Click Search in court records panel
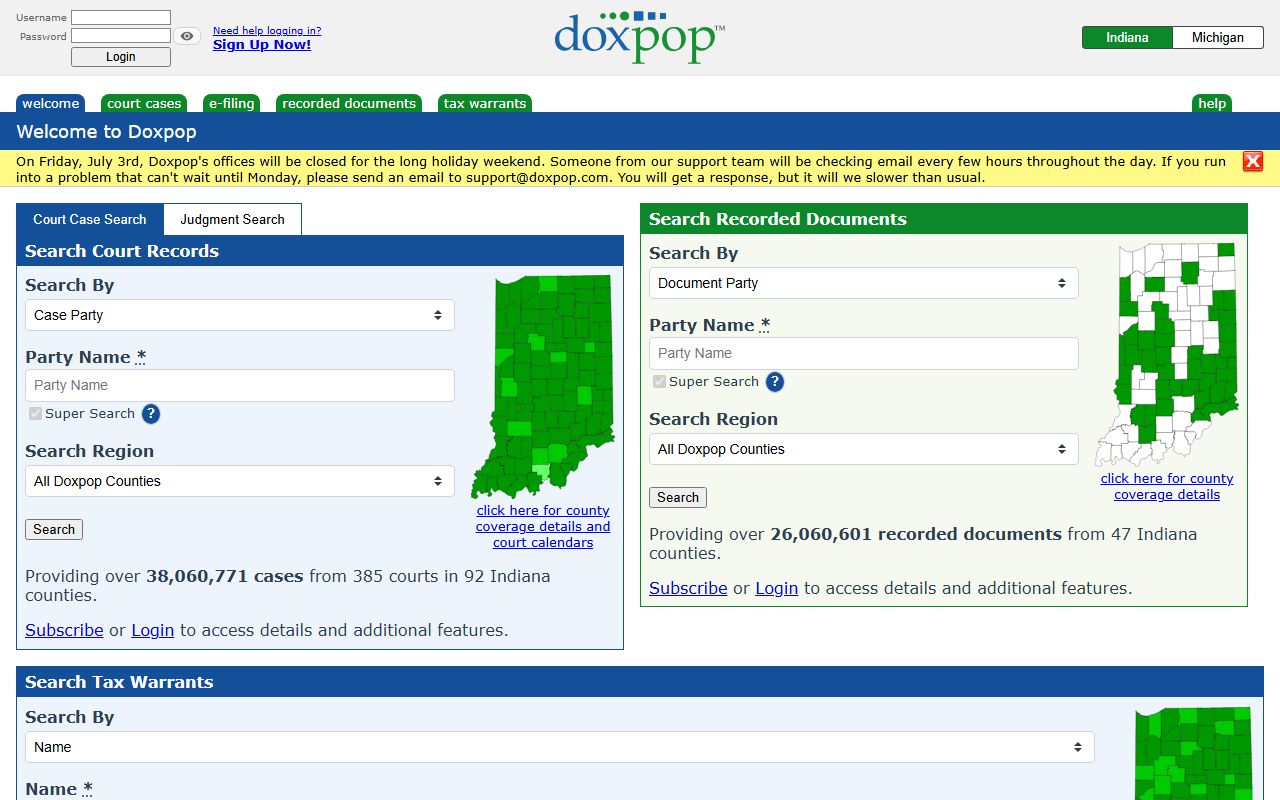 pos(54,529)
